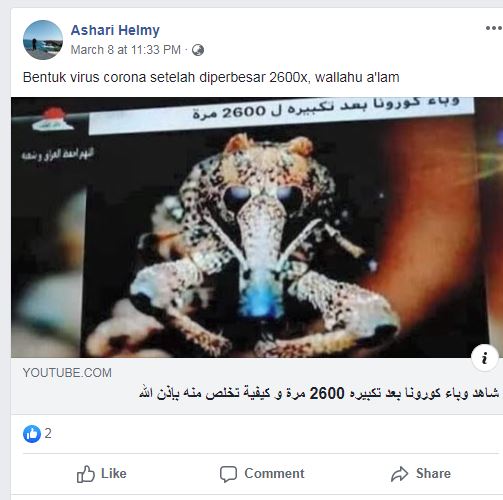Open the three-dot post options menu
The width and height of the screenshot is (503, 500).
[x=494, y=28]
